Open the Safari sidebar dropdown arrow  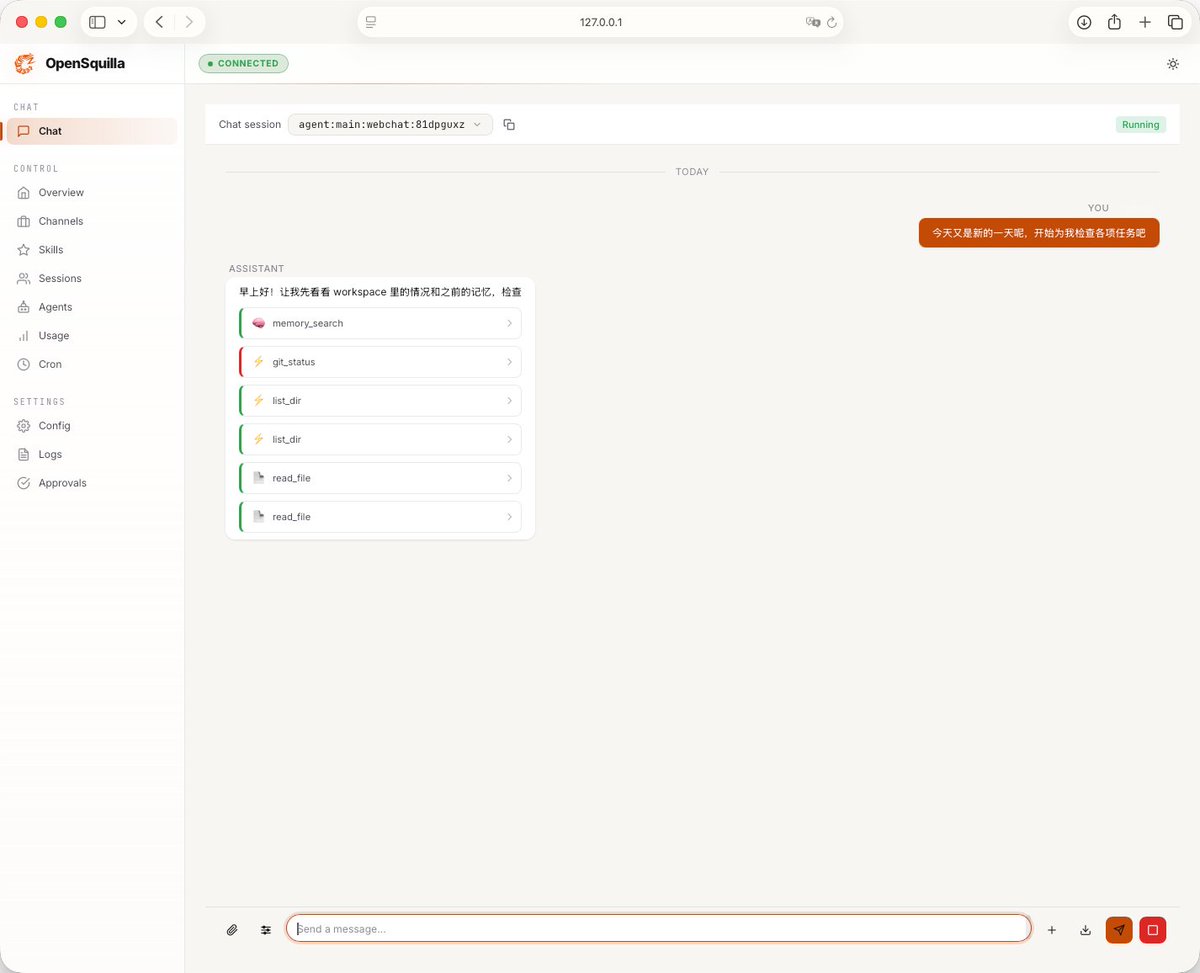123,22
